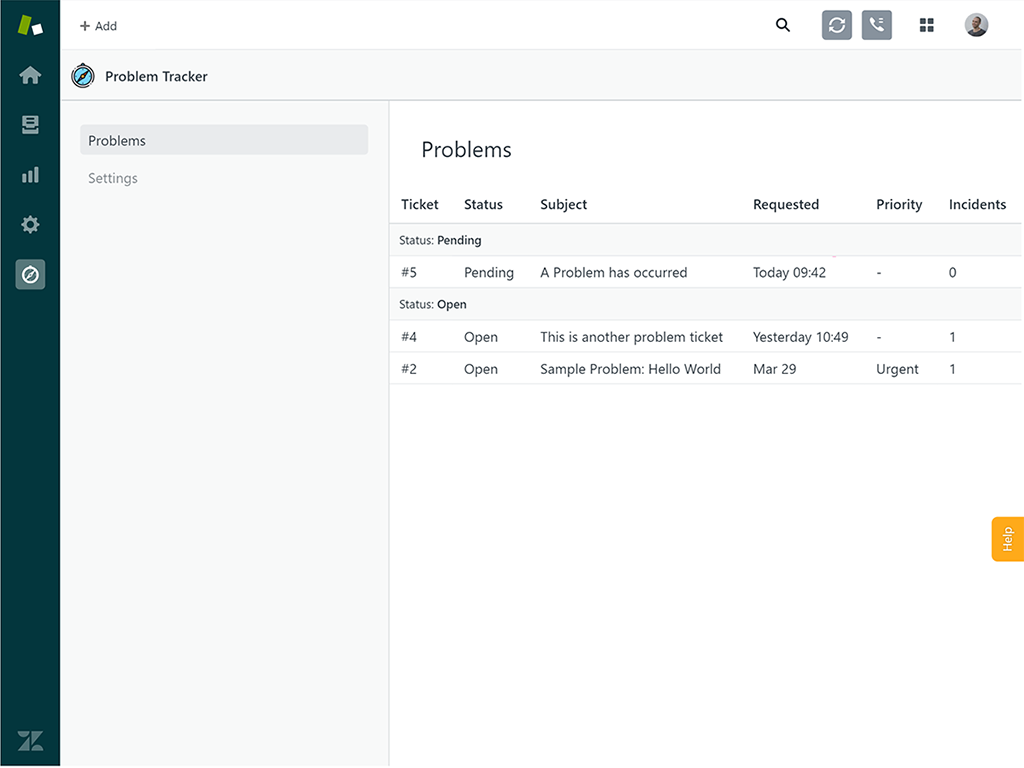Click the green Zendesk product logo top left
Viewport: 1024px width, 768px height.
coord(30,25)
